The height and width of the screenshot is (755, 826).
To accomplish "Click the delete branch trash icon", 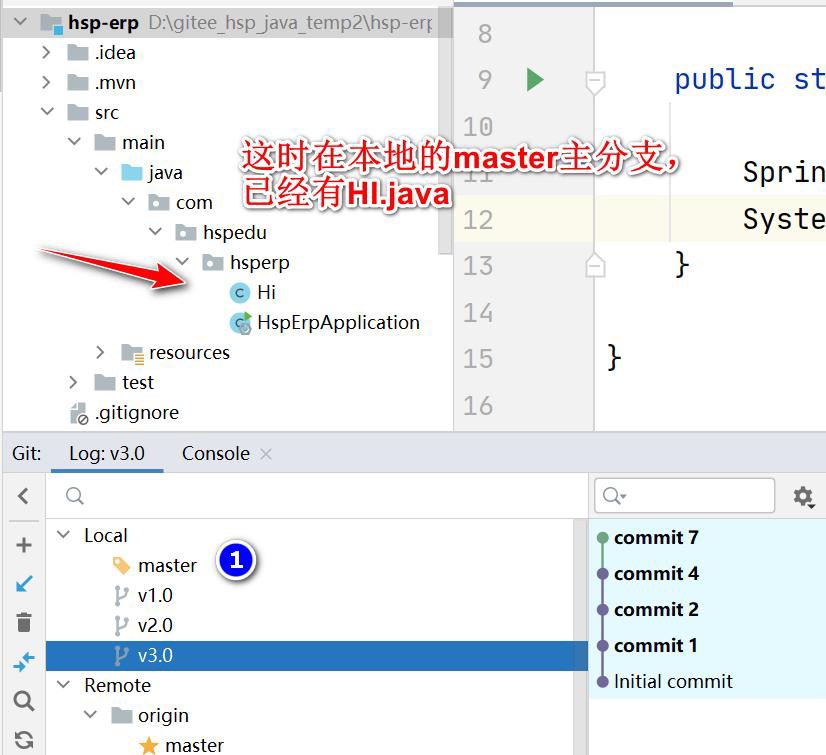I will point(24,622).
